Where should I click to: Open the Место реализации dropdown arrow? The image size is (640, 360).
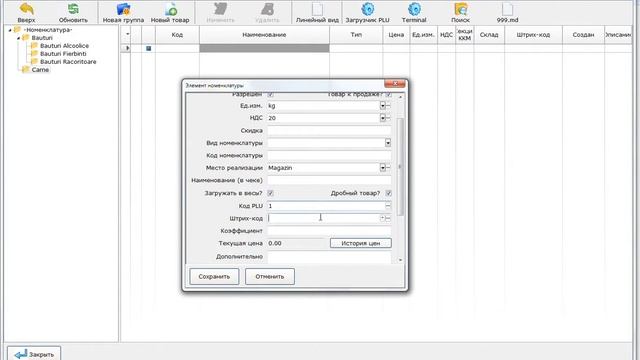click(382, 168)
